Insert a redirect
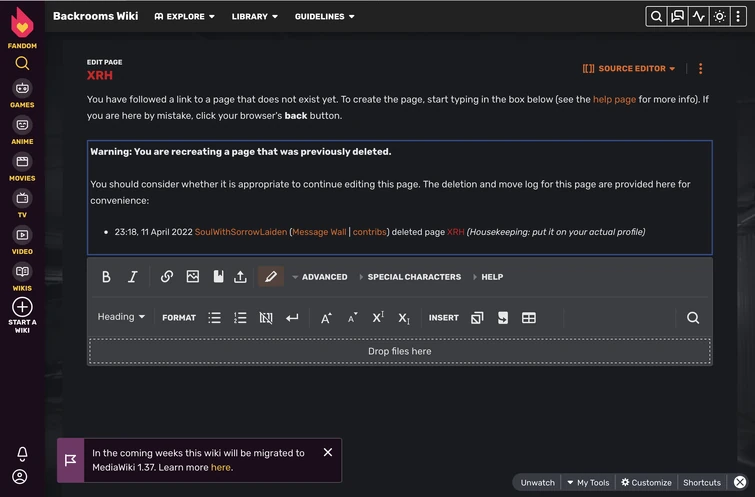 coord(503,318)
